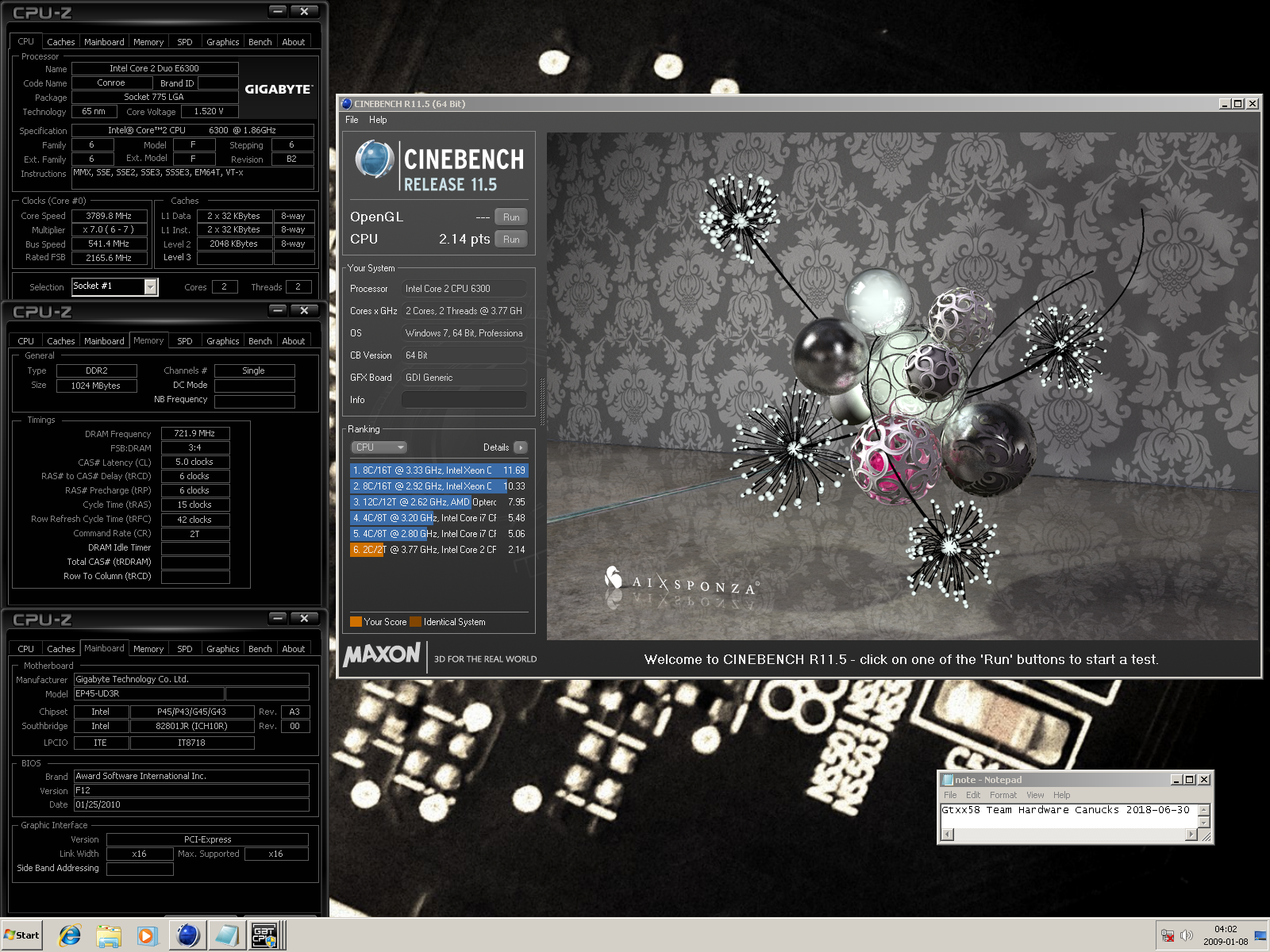Click Notepad horizontal scrollbar left arrow
The height and width of the screenshot is (952, 1270).
pyautogui.click(x=946, y=835)
